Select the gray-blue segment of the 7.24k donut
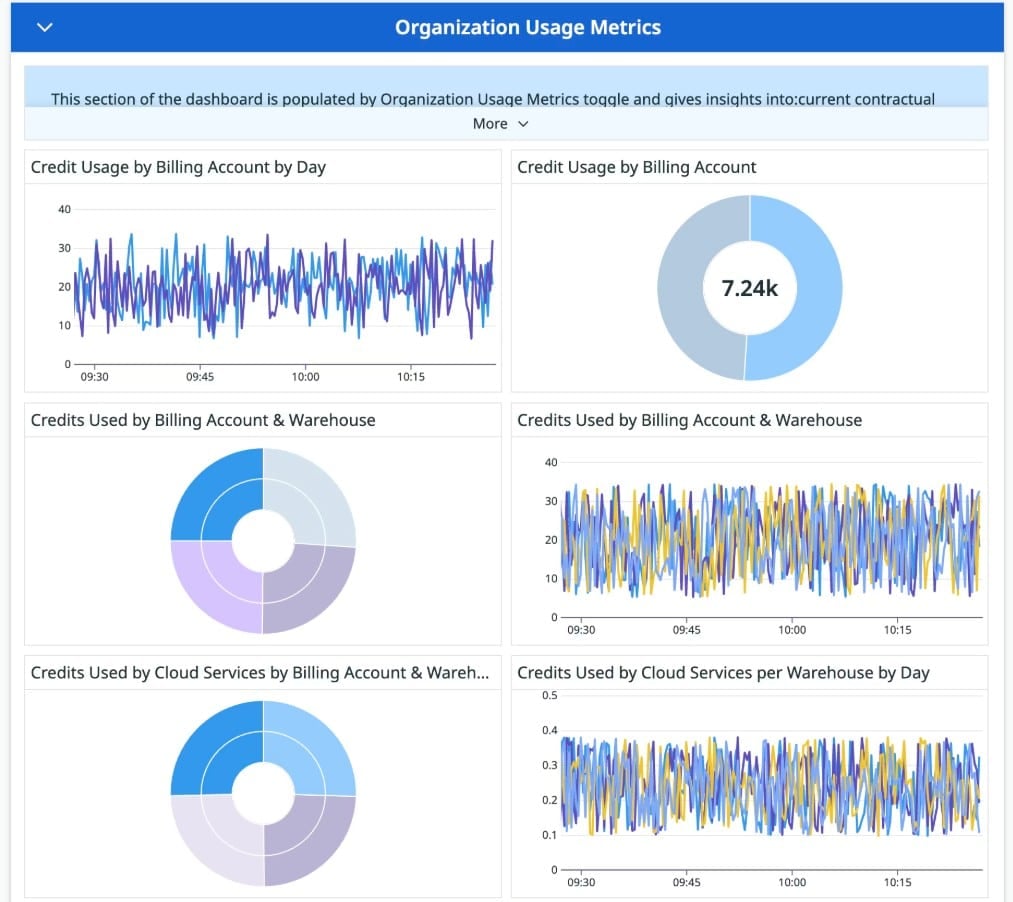1013x902 pixels. point(680,288)
